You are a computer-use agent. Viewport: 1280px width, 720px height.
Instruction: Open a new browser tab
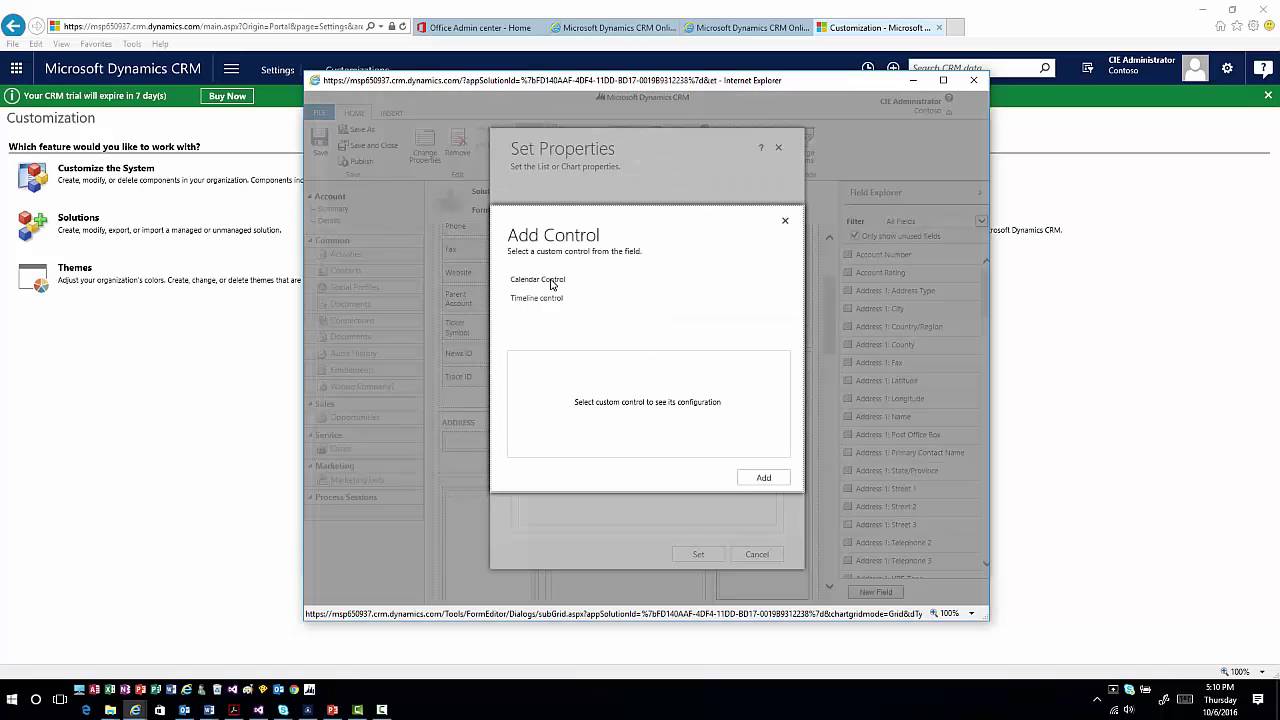point(955,27)
